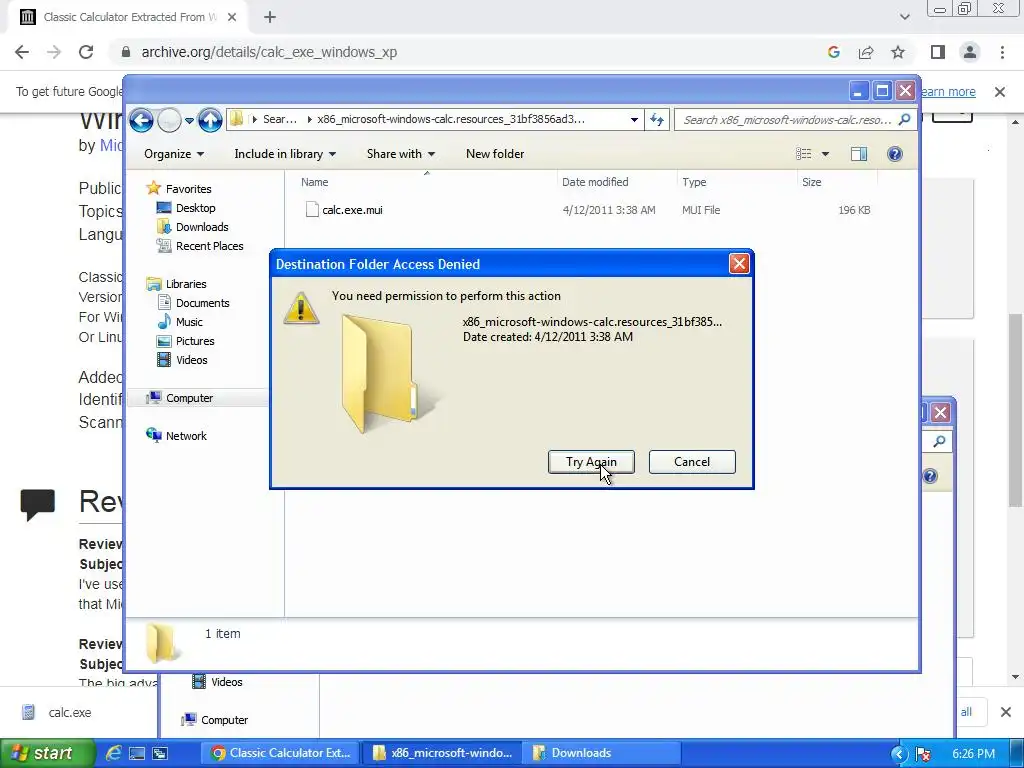Sort by Size column header
This screenshot has height=768, width=1024.
pyautogui.click(x=812, y=182)
